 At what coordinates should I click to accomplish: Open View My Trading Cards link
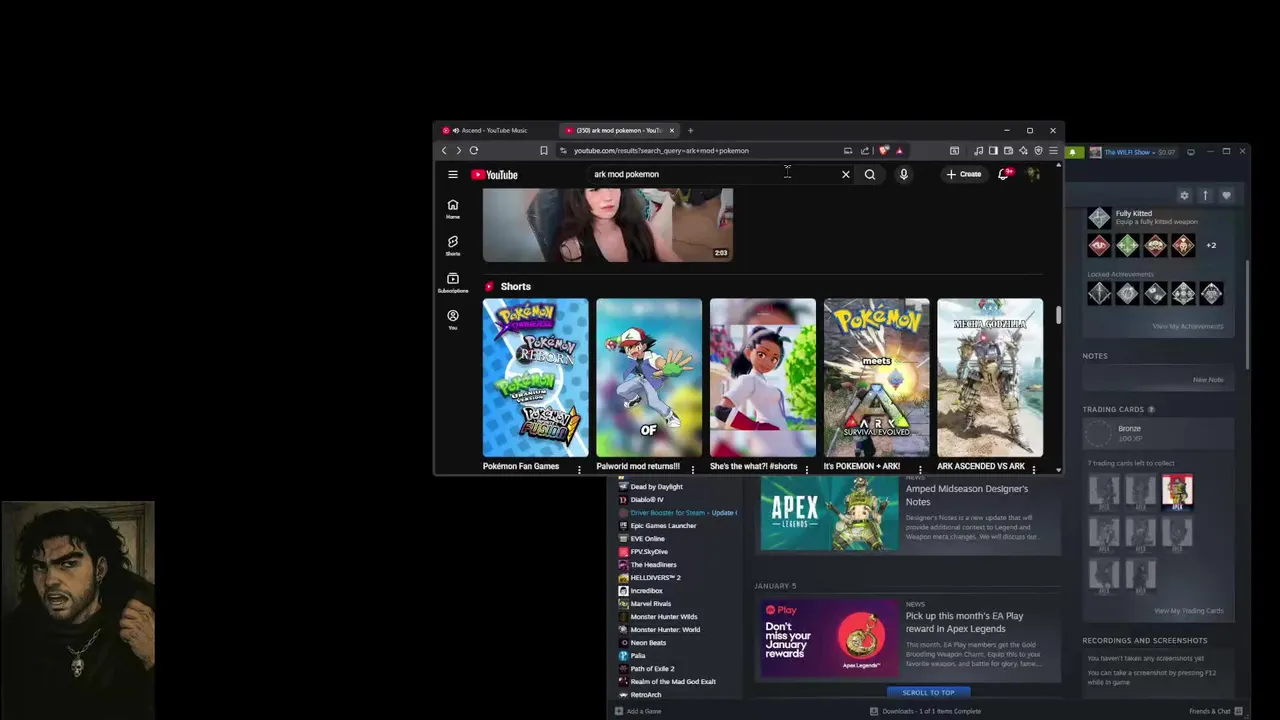coord(1188,610)
